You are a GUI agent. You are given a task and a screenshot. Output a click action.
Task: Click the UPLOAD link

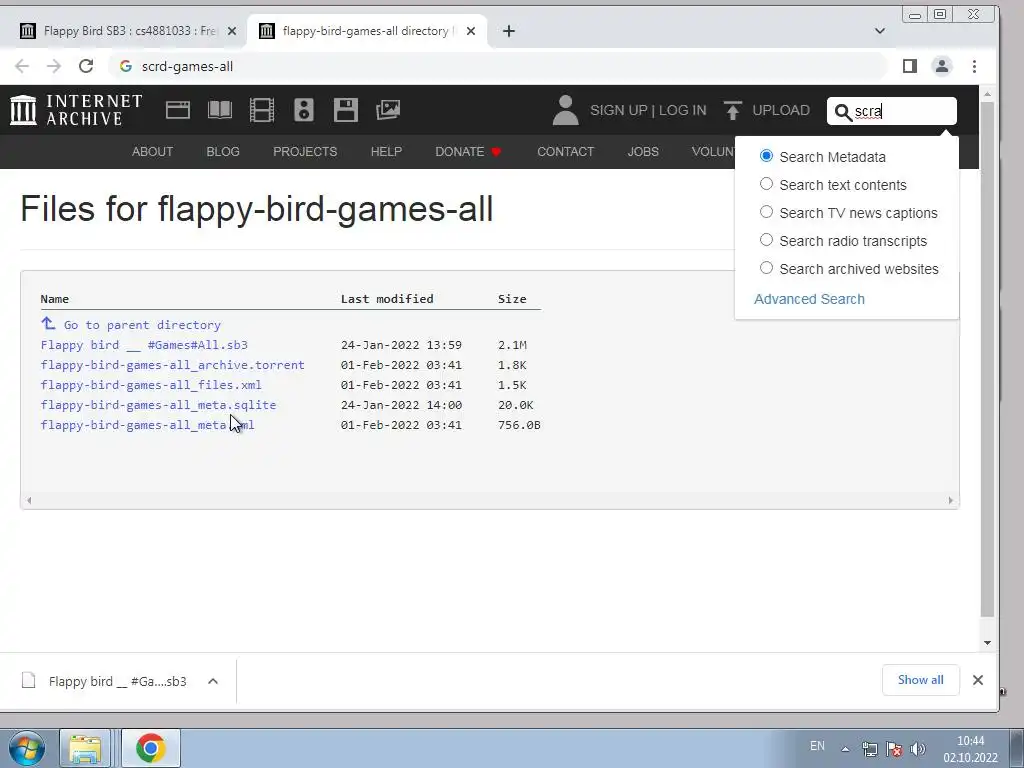(781, 110)
